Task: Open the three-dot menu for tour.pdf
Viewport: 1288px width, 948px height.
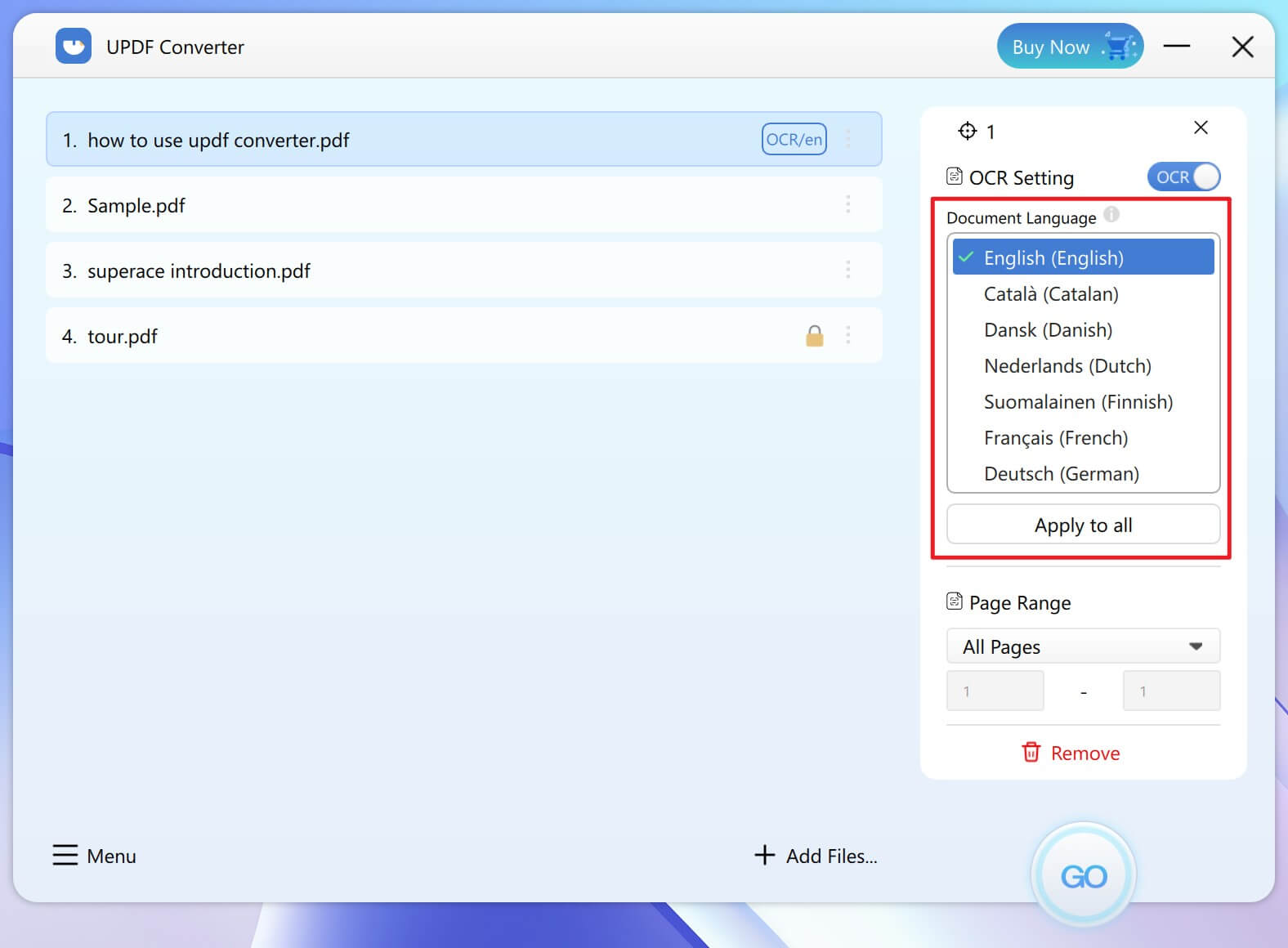Action: tap(848, 335)
